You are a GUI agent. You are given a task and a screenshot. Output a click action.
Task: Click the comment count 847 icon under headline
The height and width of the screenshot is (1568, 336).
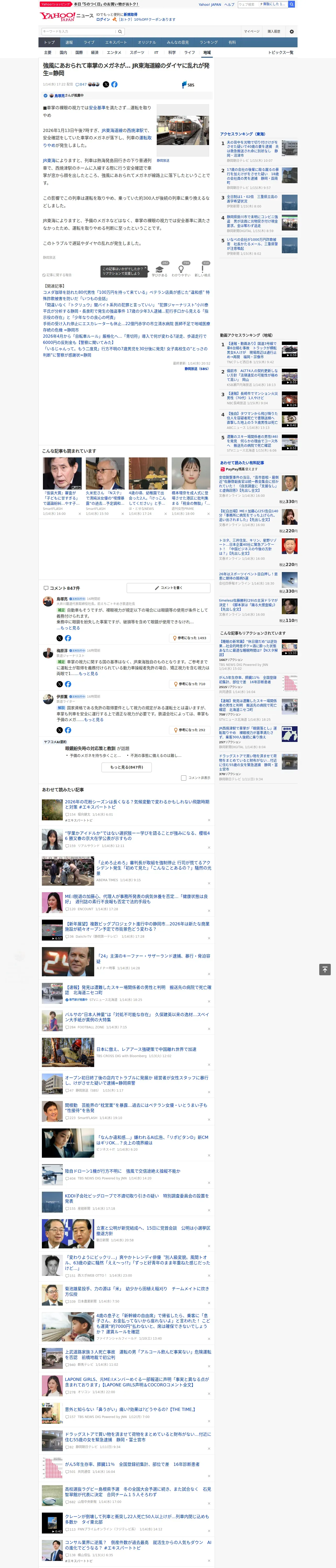(x=82, y=85)
